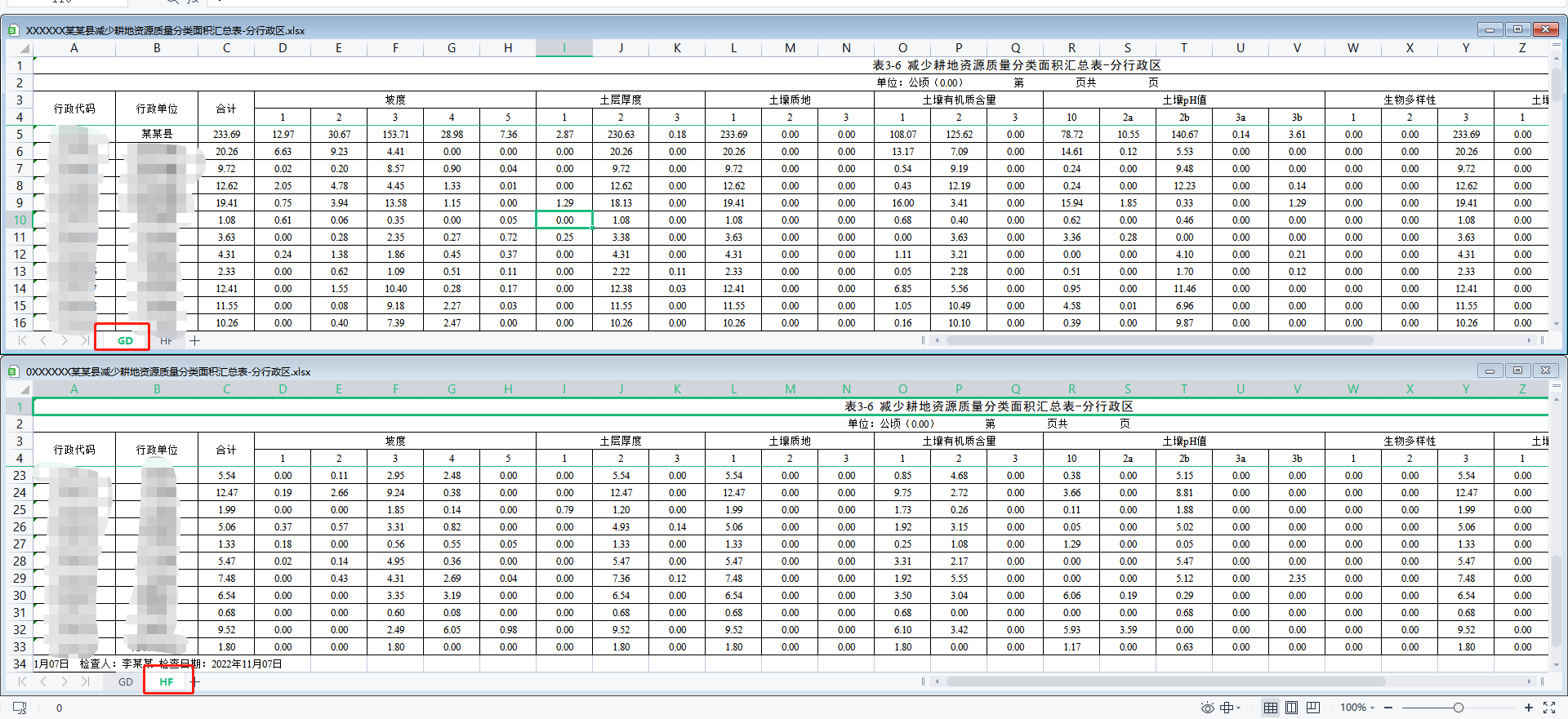Click the top window horizontal scrollbar

pos(1159,340)
